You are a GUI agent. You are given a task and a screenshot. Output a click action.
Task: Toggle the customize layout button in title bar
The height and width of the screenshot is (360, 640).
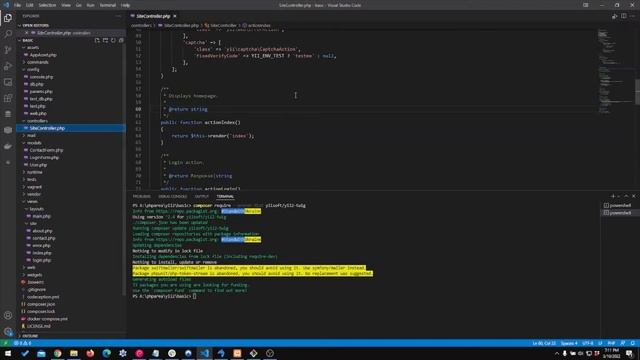586,5
